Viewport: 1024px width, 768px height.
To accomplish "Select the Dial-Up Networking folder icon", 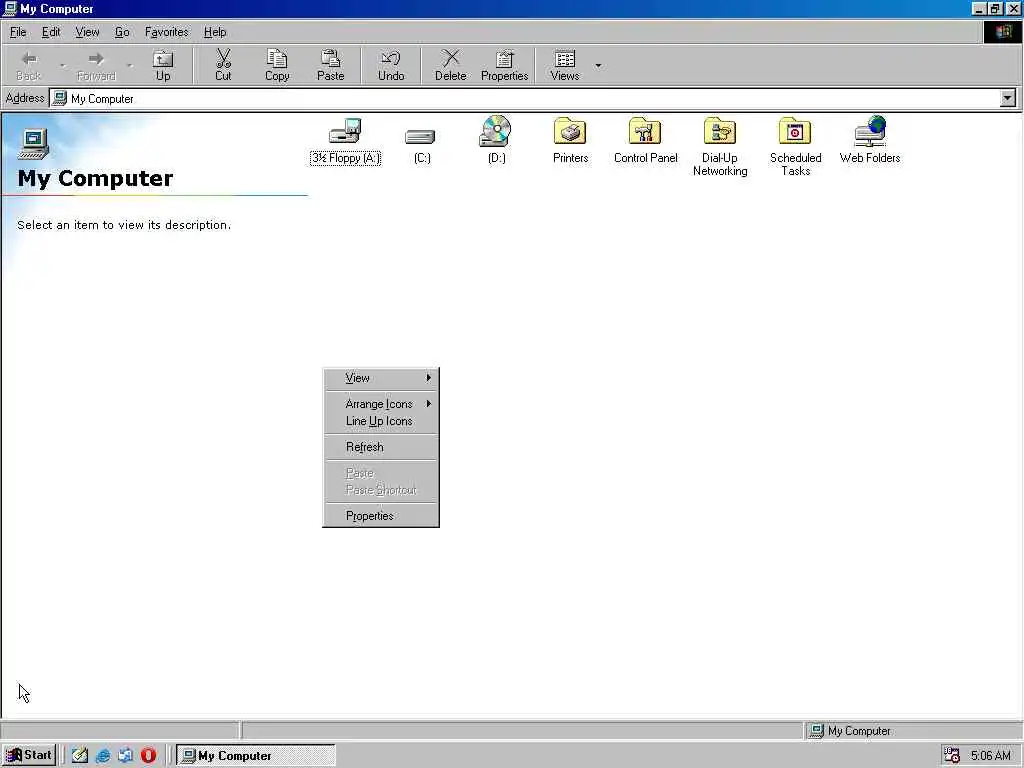I will point(720,131).
